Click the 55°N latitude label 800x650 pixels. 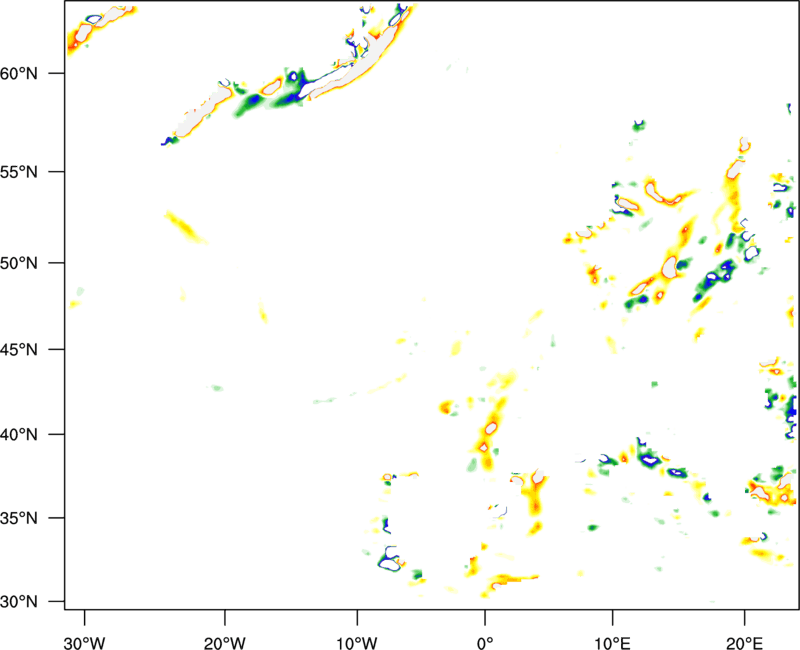(x=19, y=172)
